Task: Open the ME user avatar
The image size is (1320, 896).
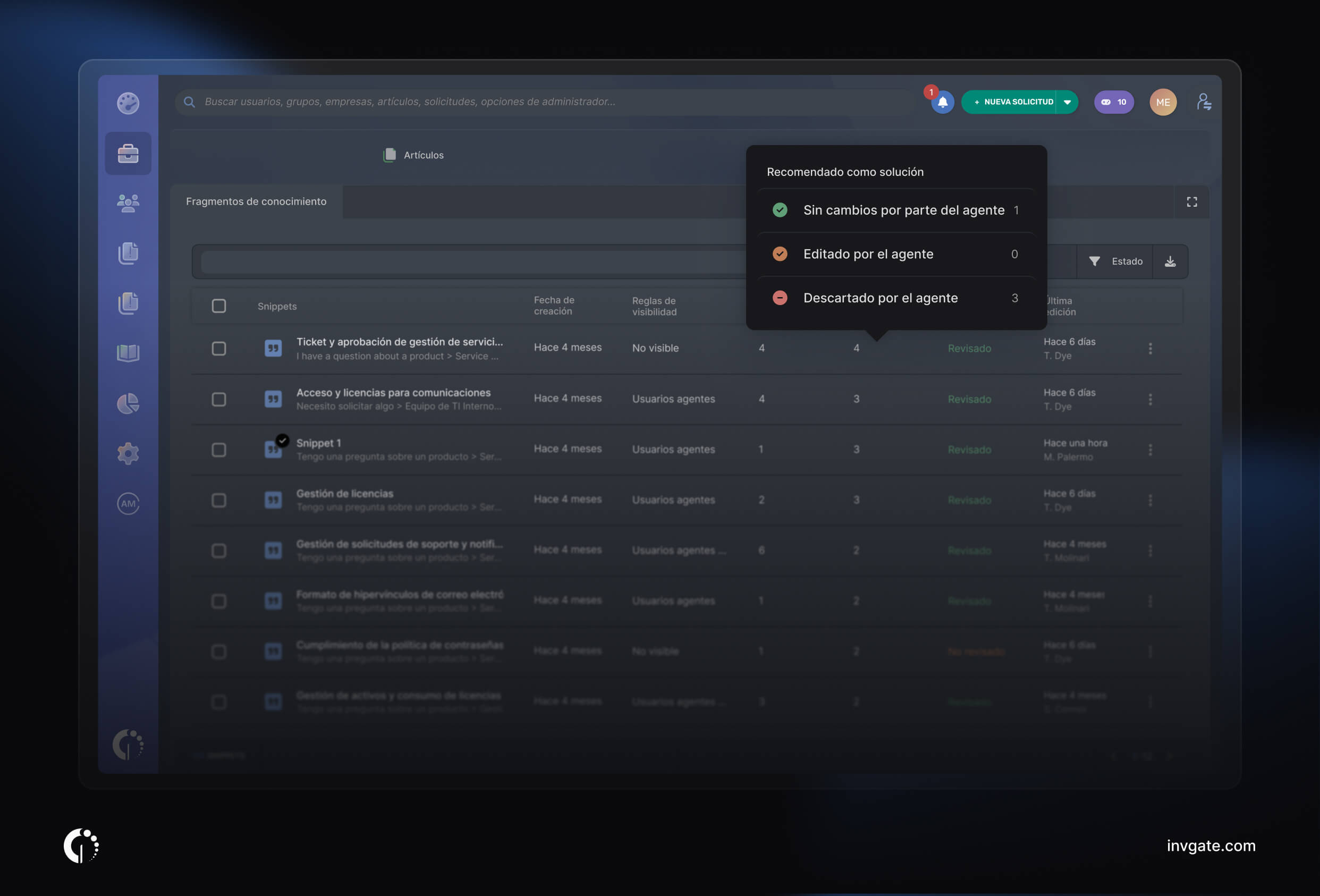Action: (1163, 102)
